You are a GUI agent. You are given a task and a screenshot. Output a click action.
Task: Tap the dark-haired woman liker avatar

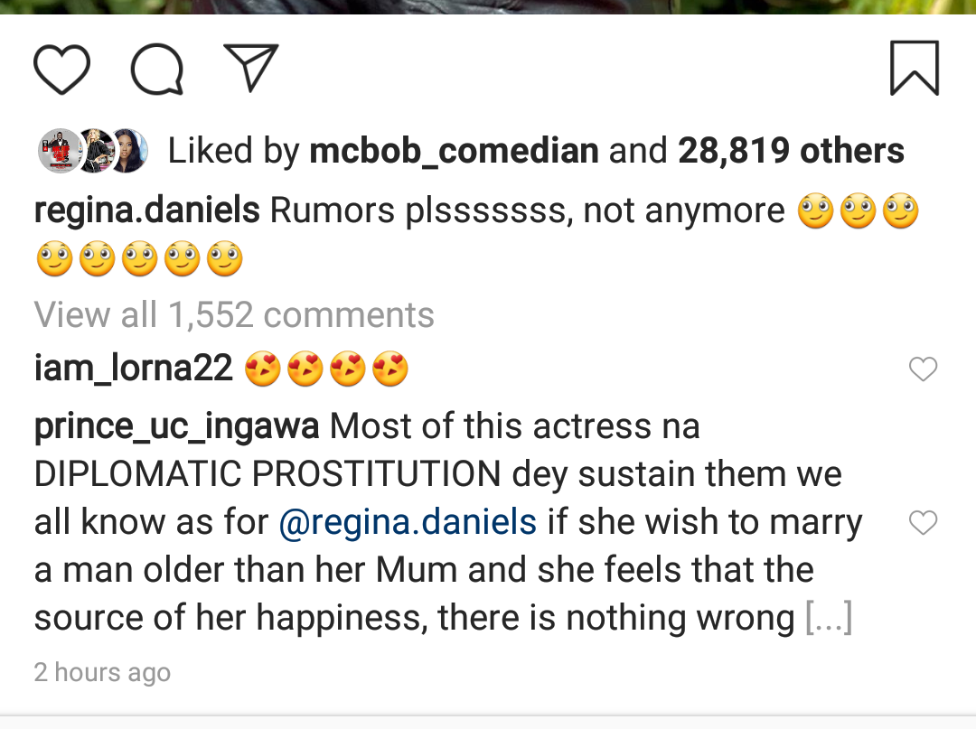click(127, 151)
